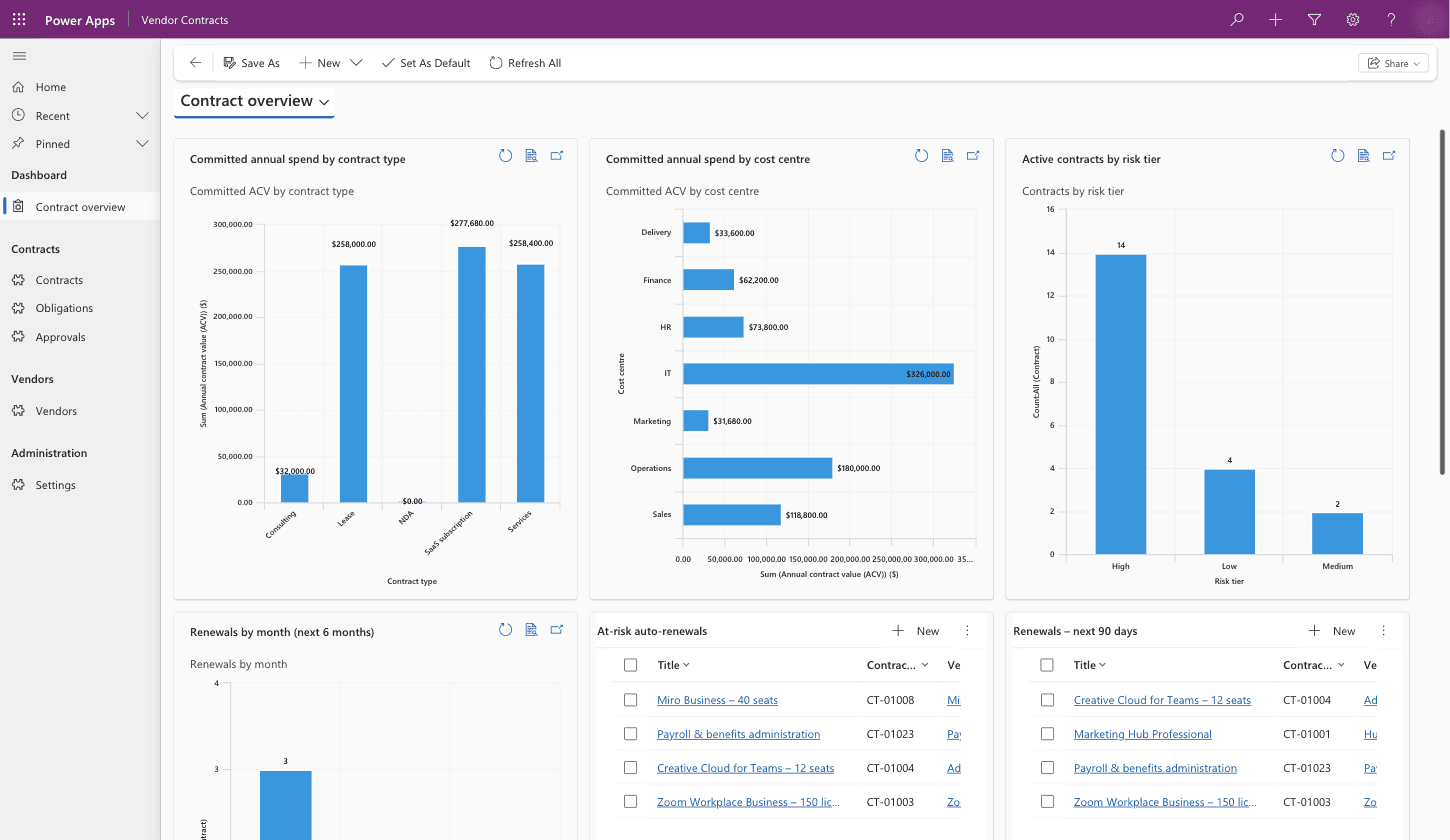Select all rows in Renewals – next 90 days
This screenshot has width=1450, height=840.
click(1047, 665)
